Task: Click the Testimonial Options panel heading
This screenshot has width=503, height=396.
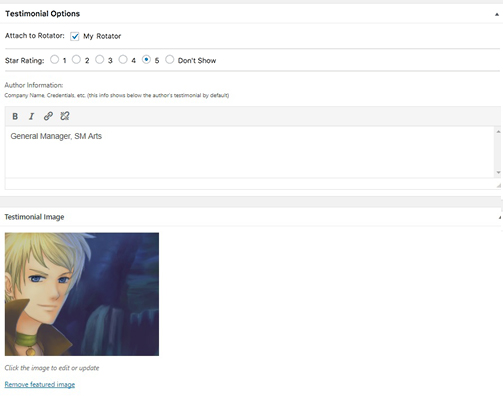Action: point(43,14)
